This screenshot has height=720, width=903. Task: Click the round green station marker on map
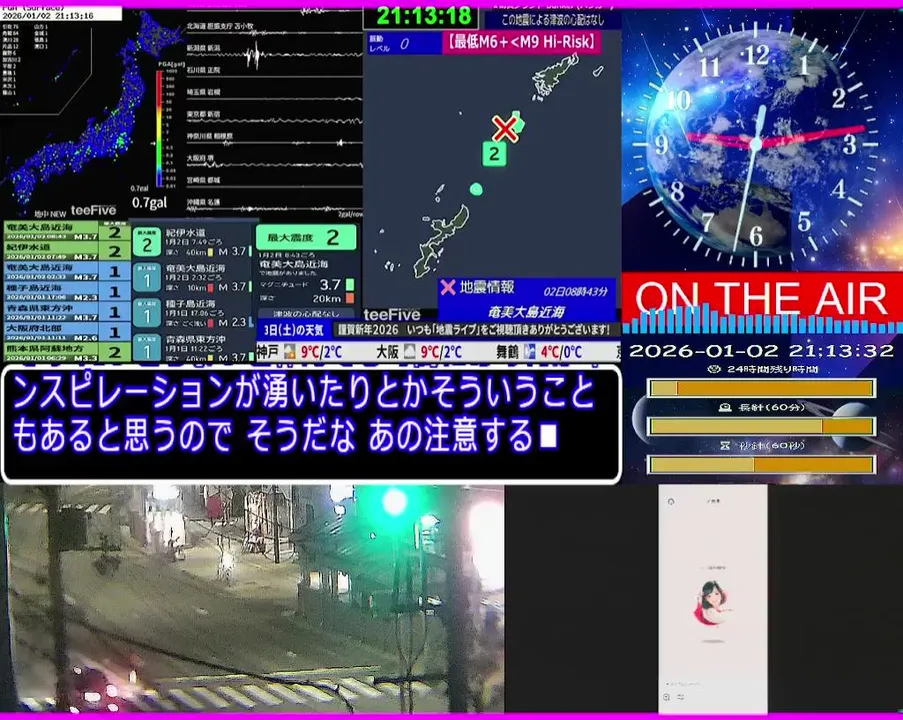pos(476,189)
